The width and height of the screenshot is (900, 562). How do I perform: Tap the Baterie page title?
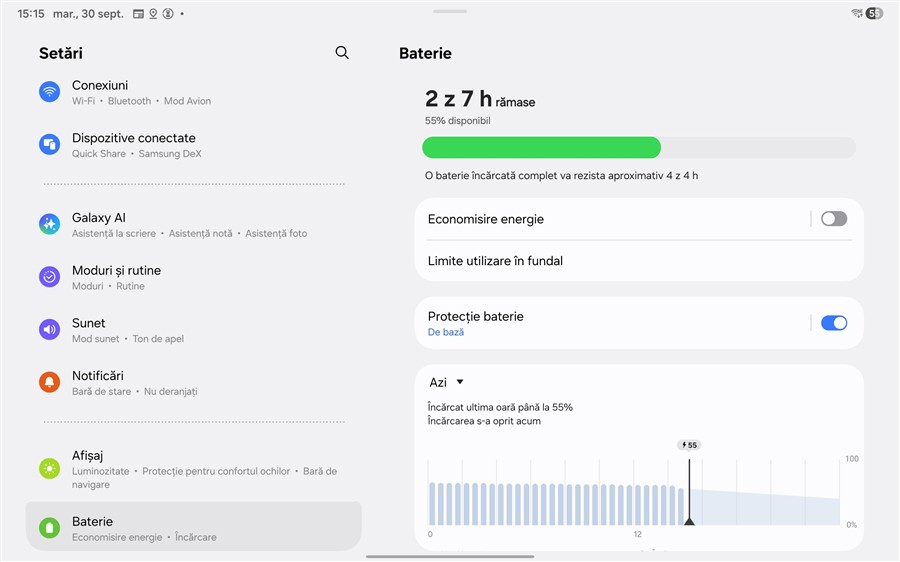(425, 53)
